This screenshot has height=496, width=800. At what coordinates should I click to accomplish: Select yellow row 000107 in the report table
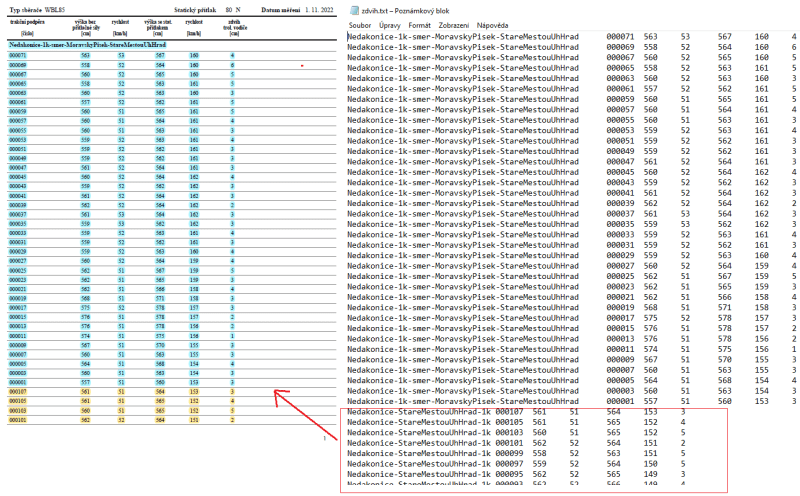172,392
